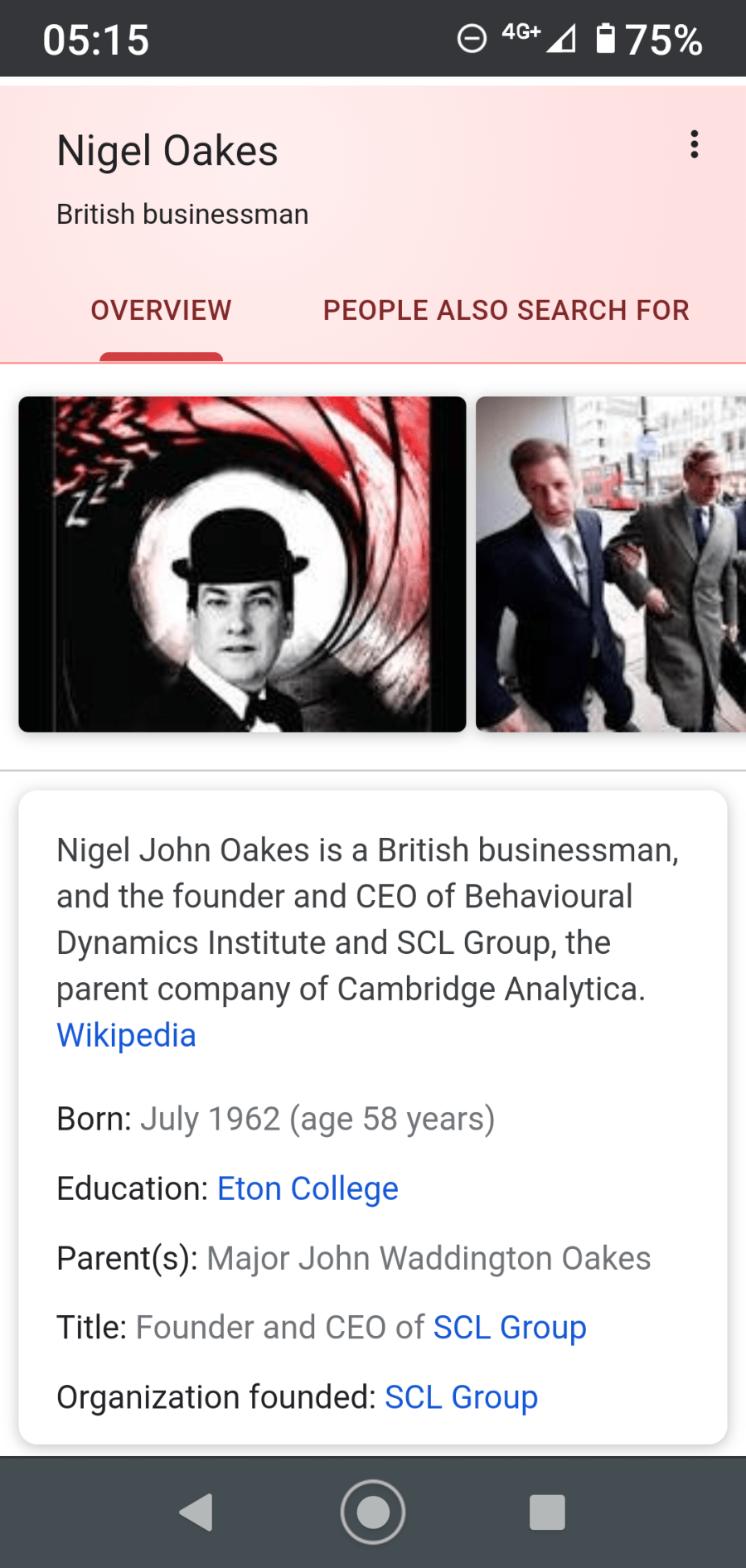Open the three-dot overflow menu
Screen dimensions: 746x1568
point(694,145)
